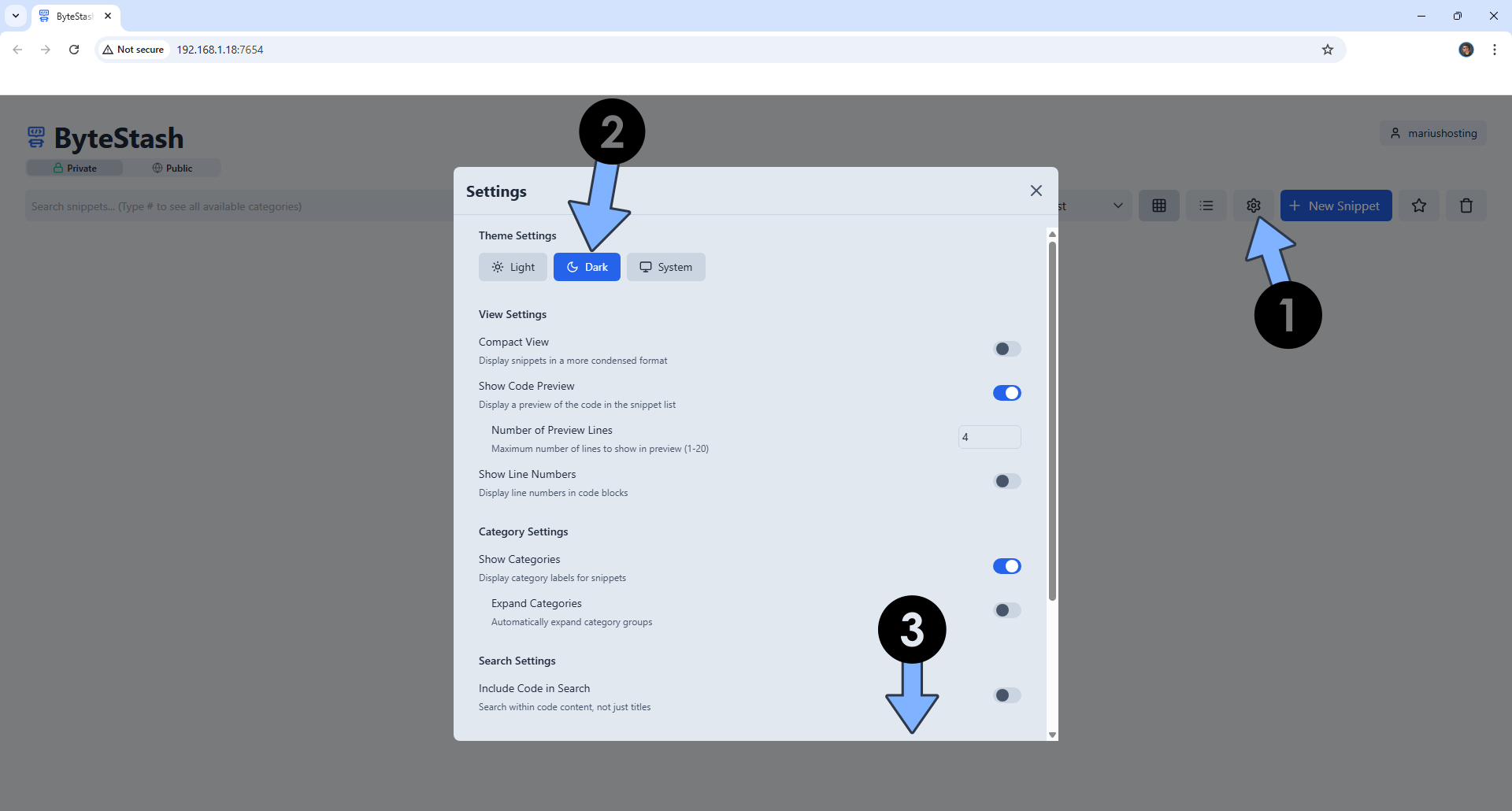Switch to list view layout
Viewport: 1512px width, 811px height.
(1206, 205)
